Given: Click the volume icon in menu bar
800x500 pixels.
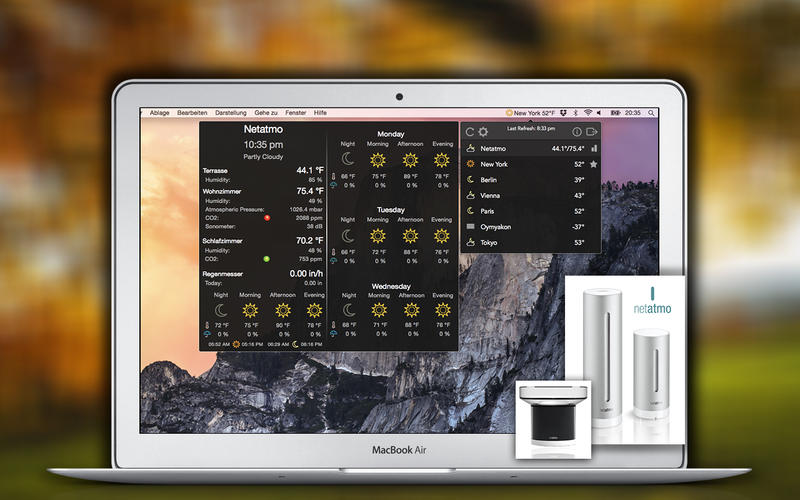Looking at the screenshot, I should [601, 113].
